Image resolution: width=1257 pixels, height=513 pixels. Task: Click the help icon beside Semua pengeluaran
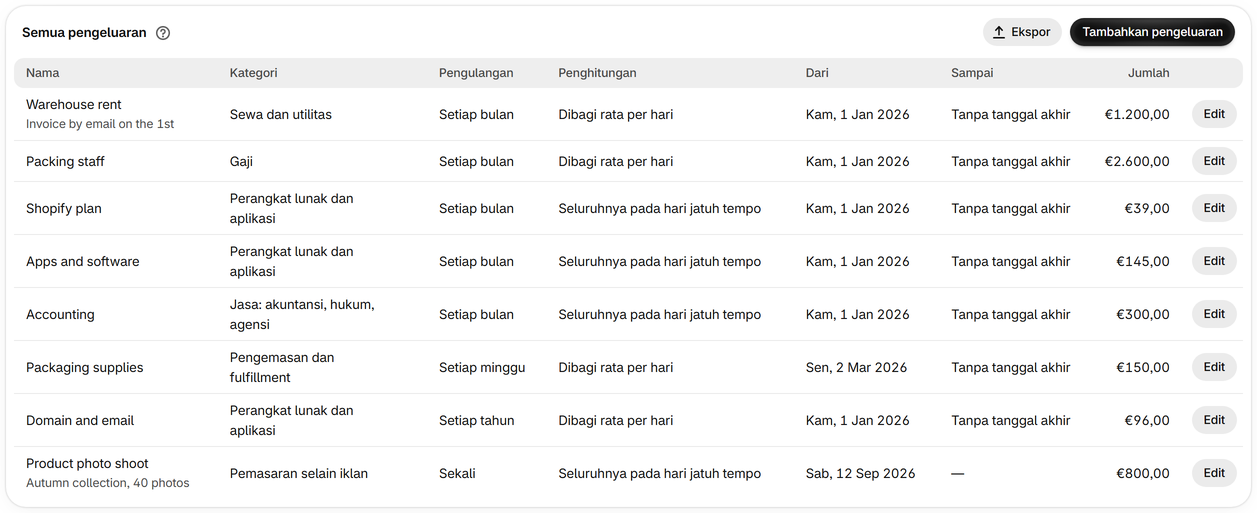163,33
